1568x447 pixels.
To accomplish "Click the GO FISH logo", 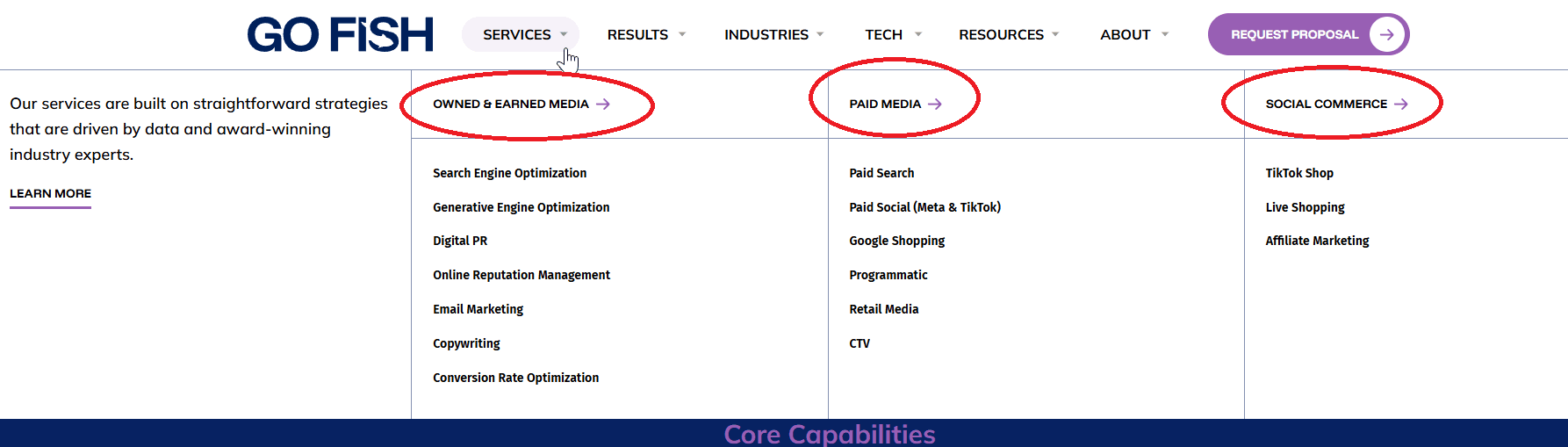I will (x=341, y=35).
